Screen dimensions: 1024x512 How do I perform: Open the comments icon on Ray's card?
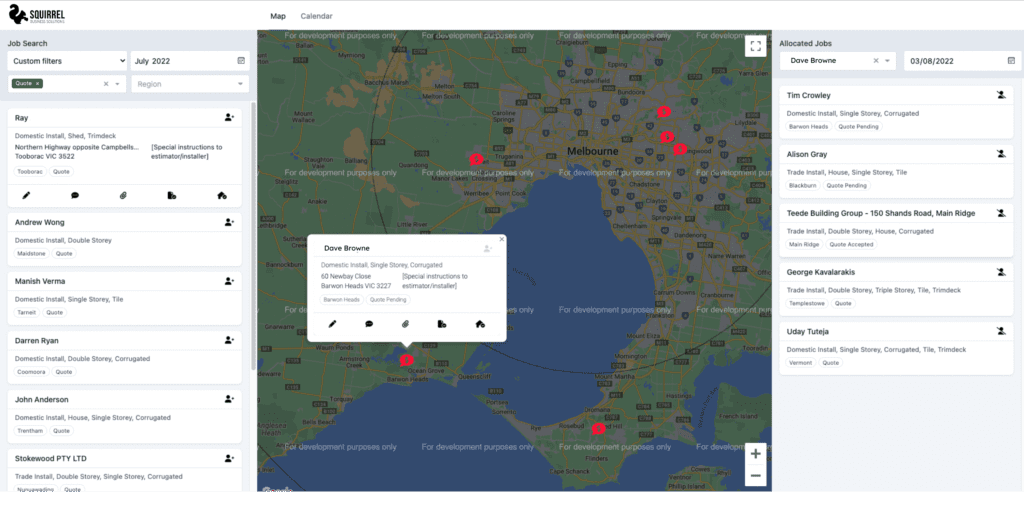click(x=75, y=195)
